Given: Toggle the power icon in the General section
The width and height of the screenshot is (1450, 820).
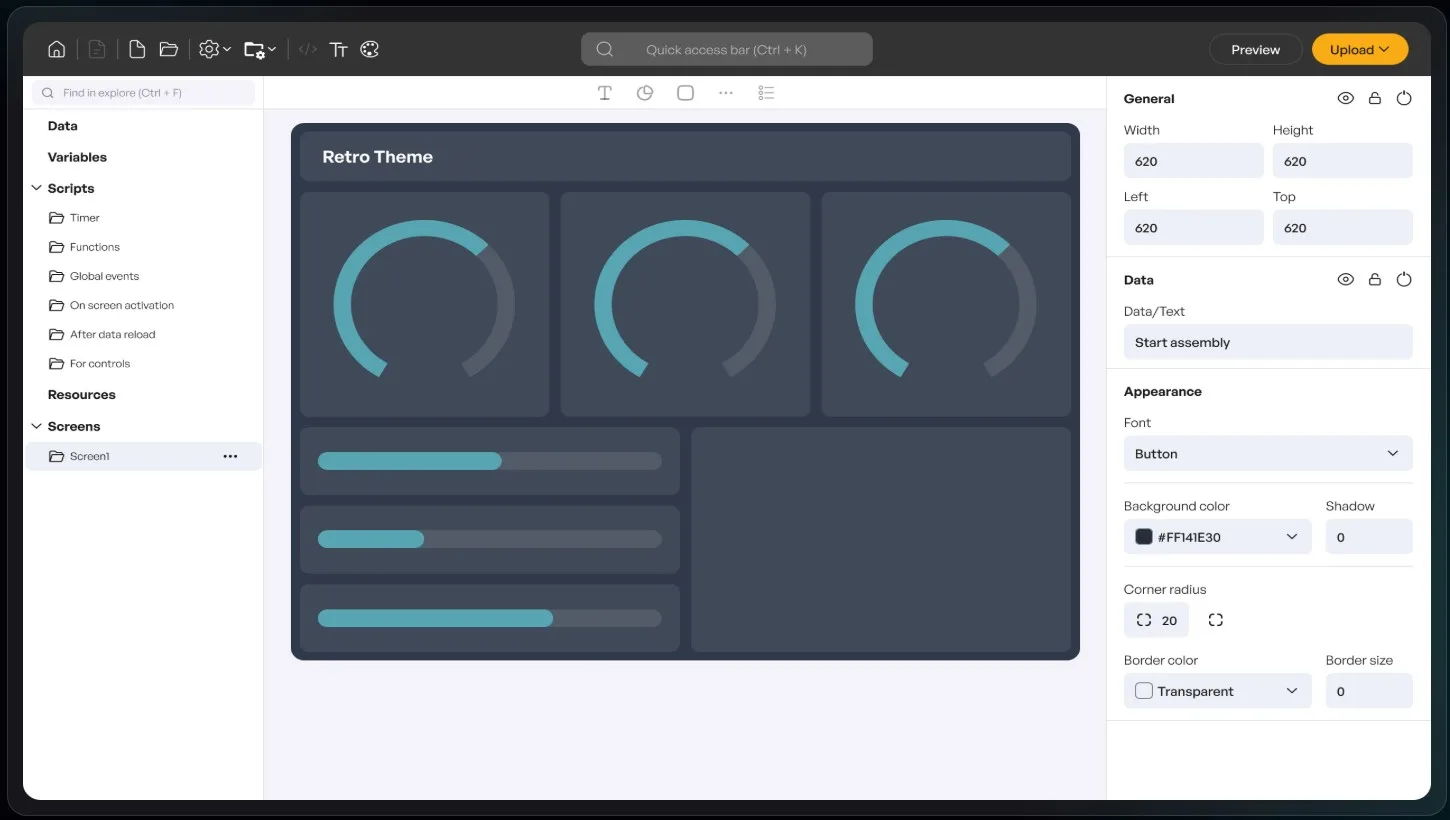Looking at the screenshot, I should [1404, 98].
